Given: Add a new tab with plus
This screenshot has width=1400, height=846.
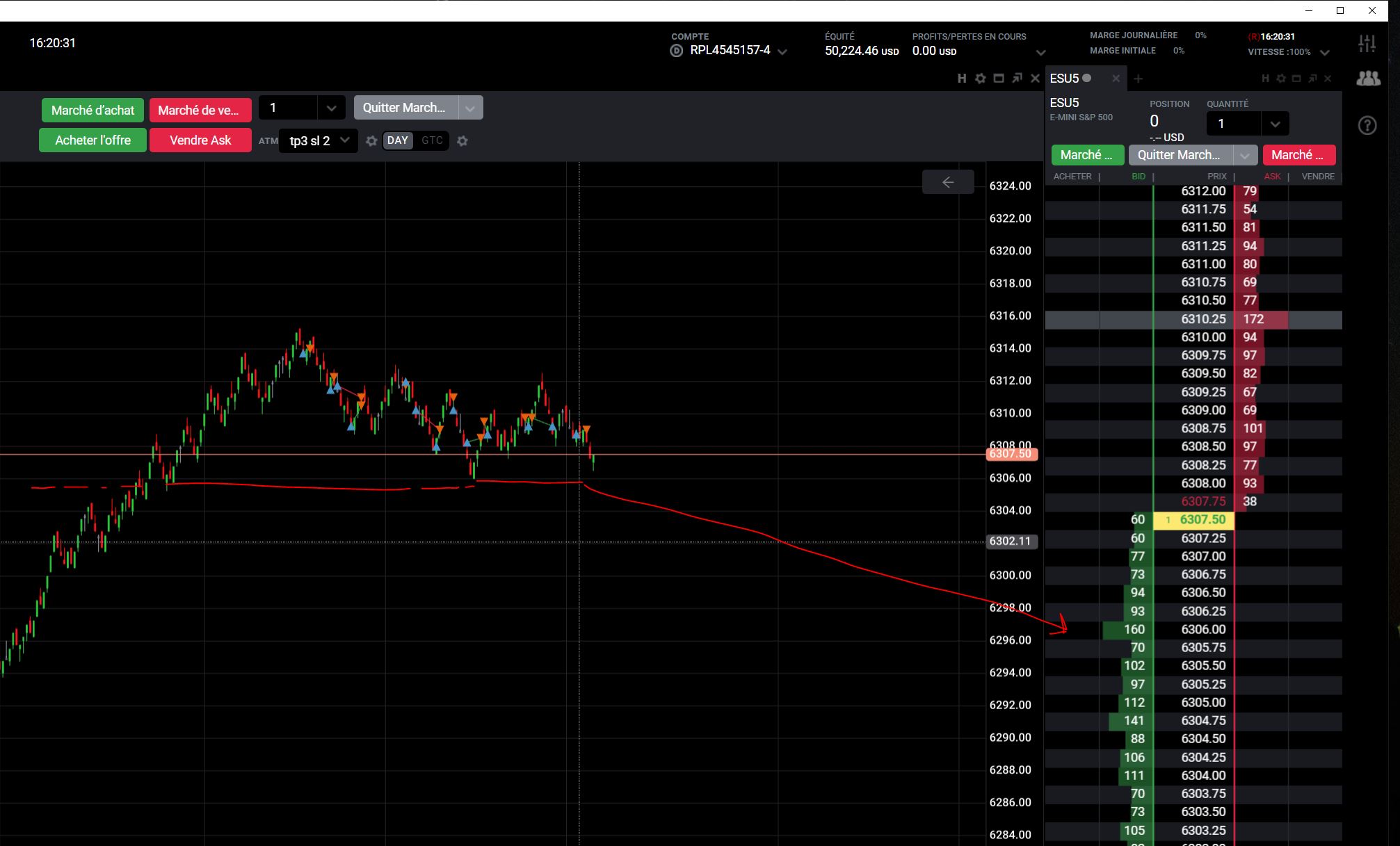Looking at the screenshot, I should coord(1138,79).
